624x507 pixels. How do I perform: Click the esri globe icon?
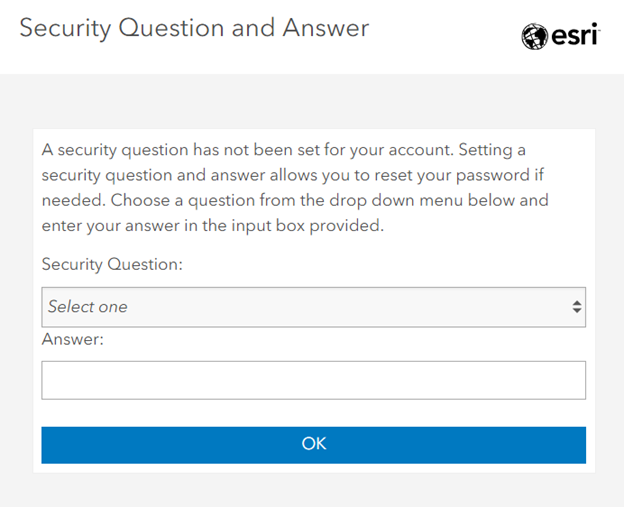pyautogui.click(x=535, y=37)
